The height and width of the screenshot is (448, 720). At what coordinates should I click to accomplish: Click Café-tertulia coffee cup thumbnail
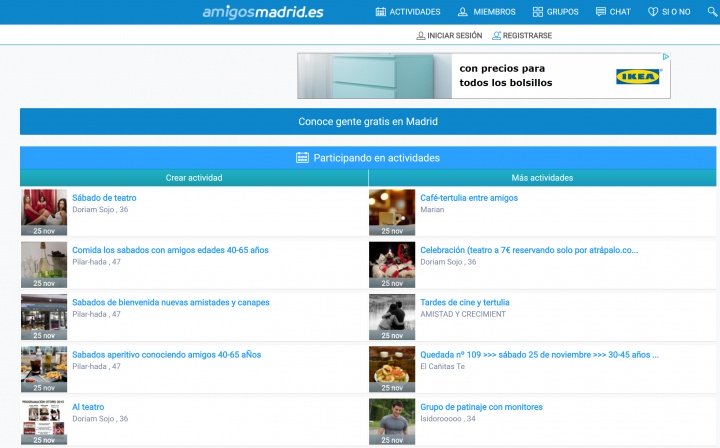[x=392, y=212]
